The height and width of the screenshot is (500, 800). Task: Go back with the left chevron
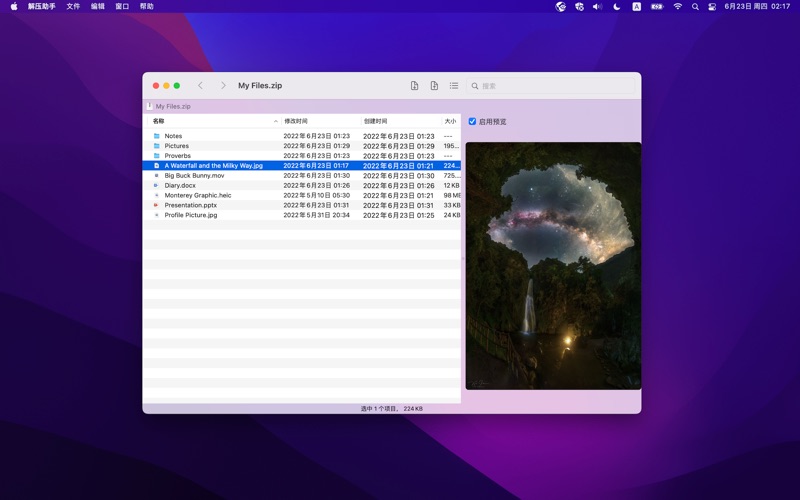[x=201, y=86]
